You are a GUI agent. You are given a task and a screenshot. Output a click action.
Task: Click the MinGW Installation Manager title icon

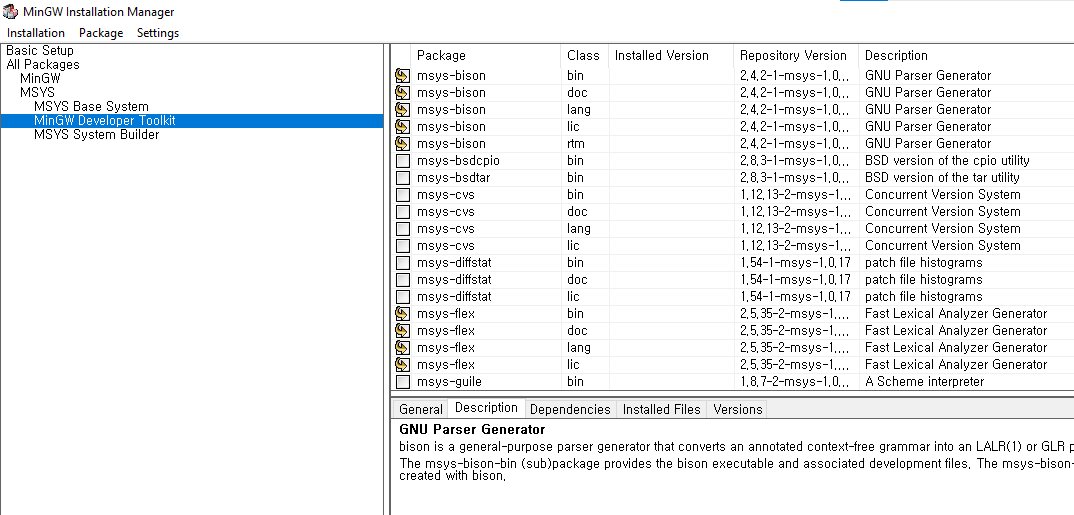click(x=11, y=12)
